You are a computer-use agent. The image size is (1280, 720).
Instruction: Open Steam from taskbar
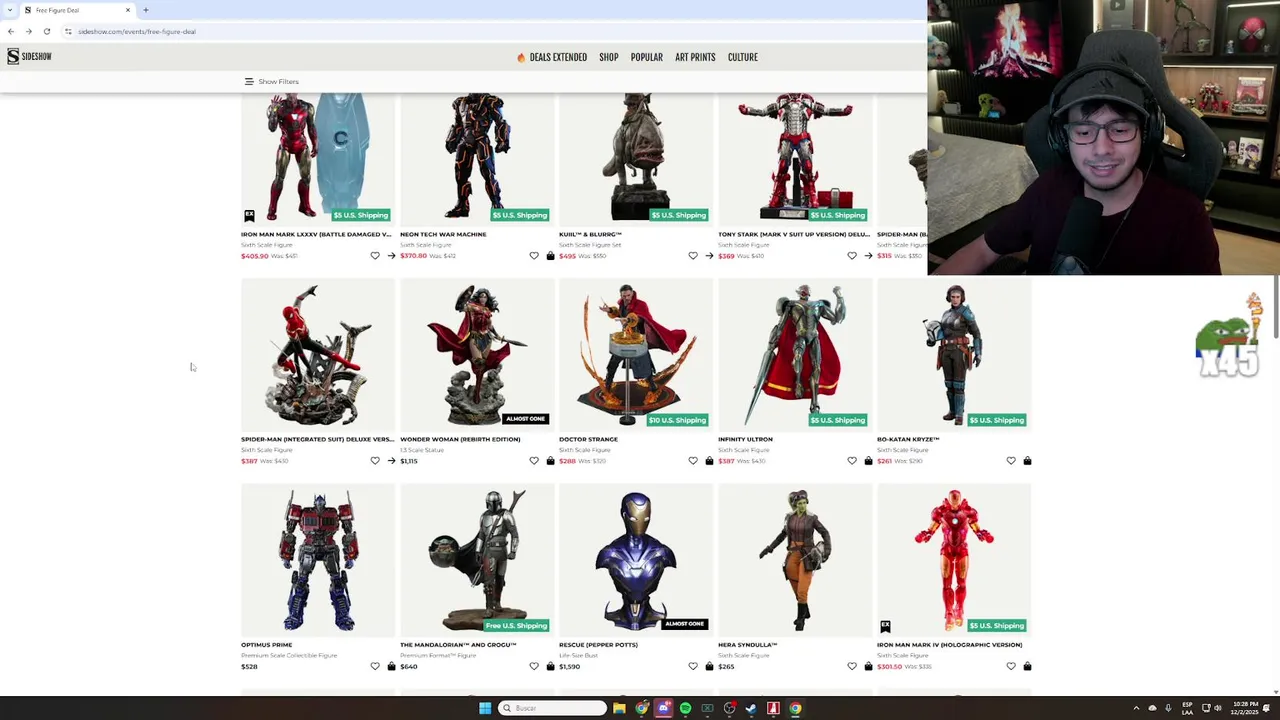coord(751,708)
